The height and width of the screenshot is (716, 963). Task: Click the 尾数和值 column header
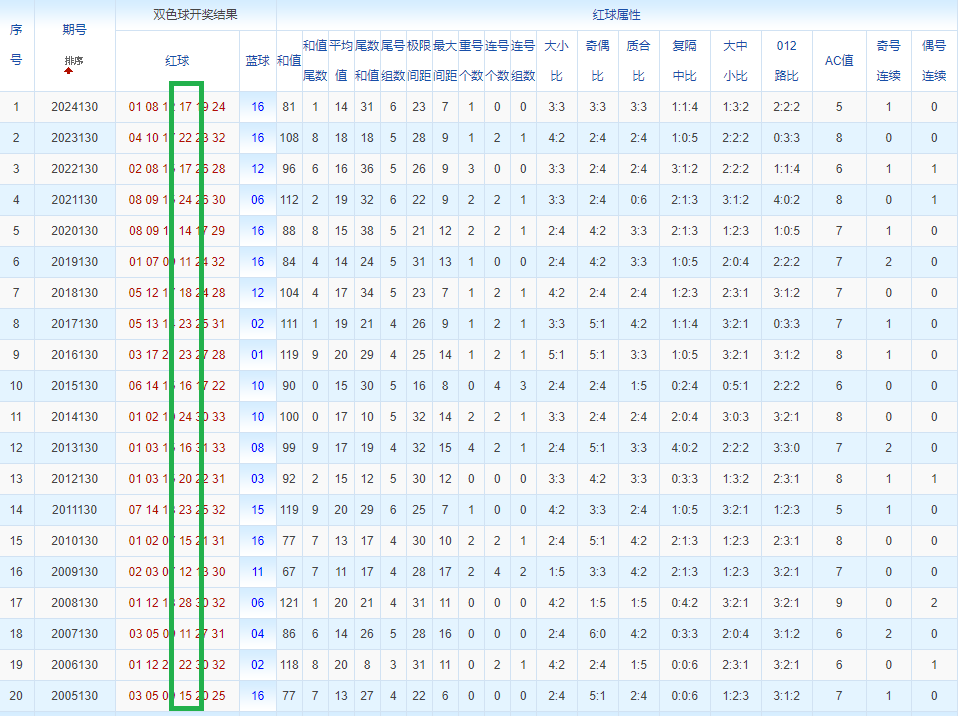coord(367,60)
